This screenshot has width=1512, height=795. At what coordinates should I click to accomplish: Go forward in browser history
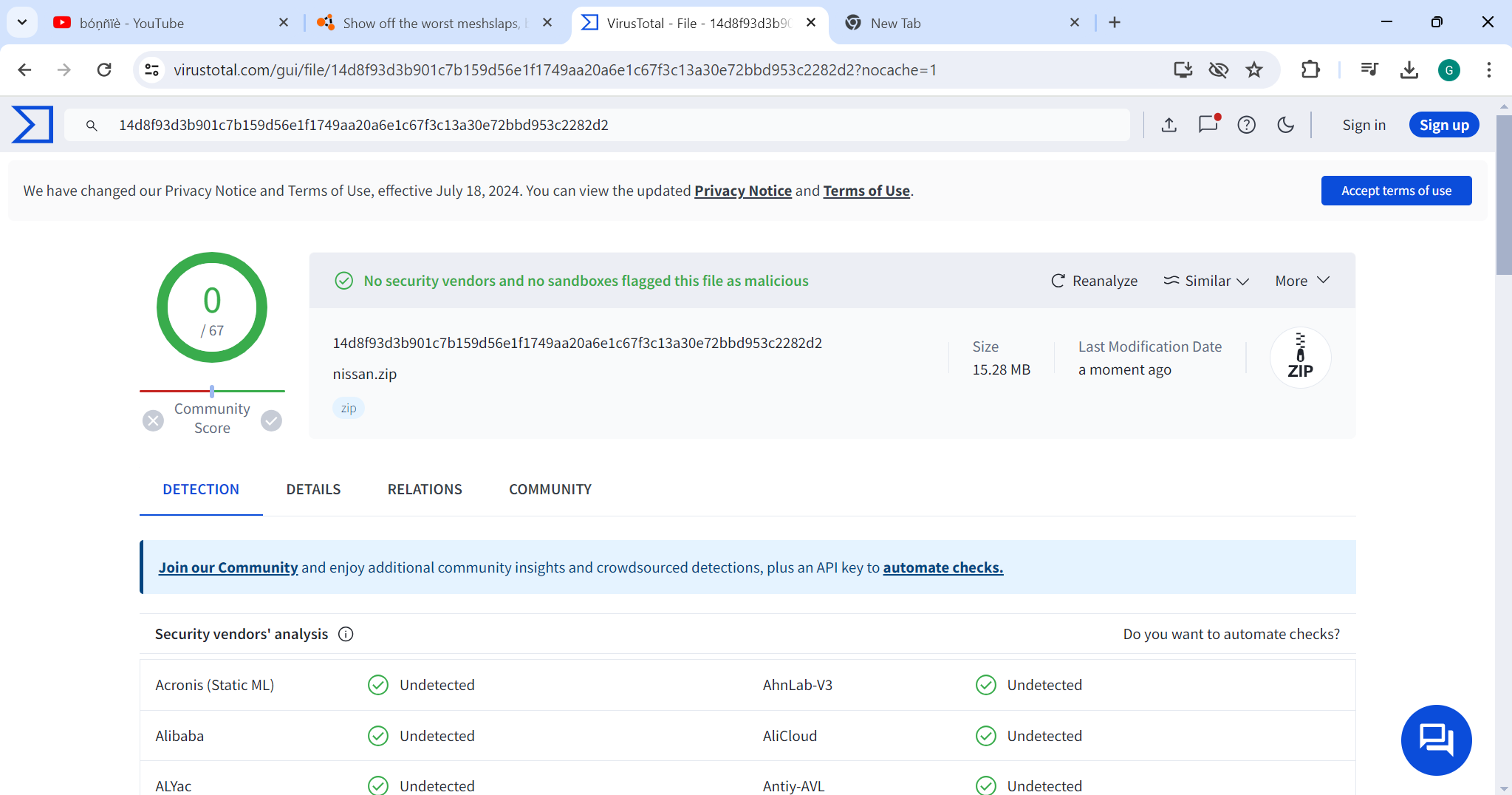[64, 69]
